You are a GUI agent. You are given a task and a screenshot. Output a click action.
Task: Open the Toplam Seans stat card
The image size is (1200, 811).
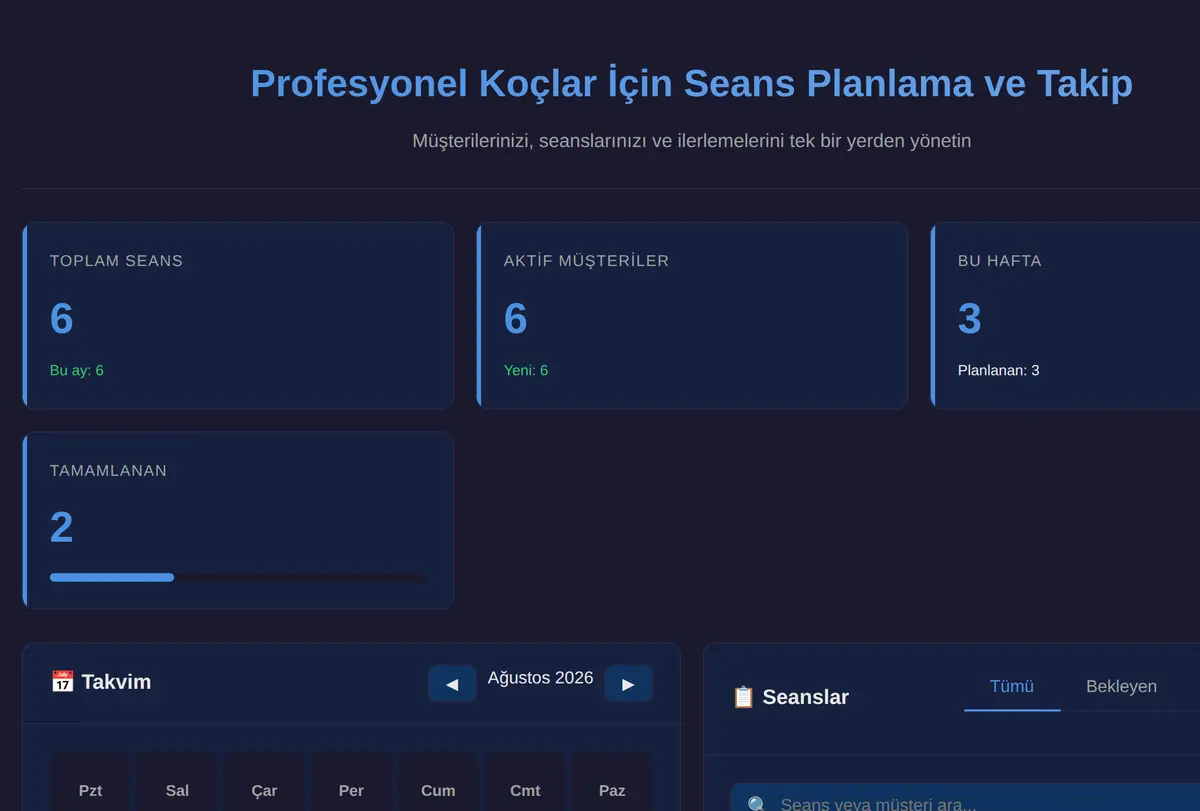(x=238, y=316)
